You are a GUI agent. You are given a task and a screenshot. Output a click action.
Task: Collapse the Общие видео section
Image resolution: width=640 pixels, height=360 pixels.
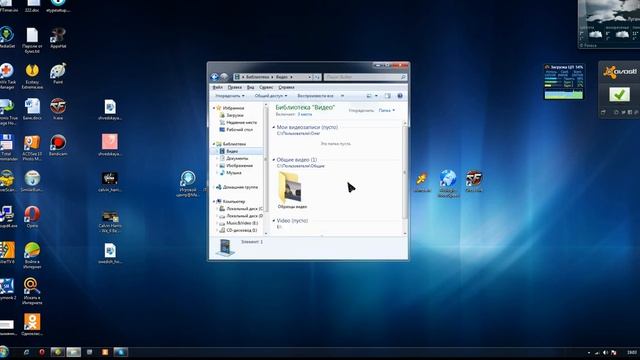274,160
